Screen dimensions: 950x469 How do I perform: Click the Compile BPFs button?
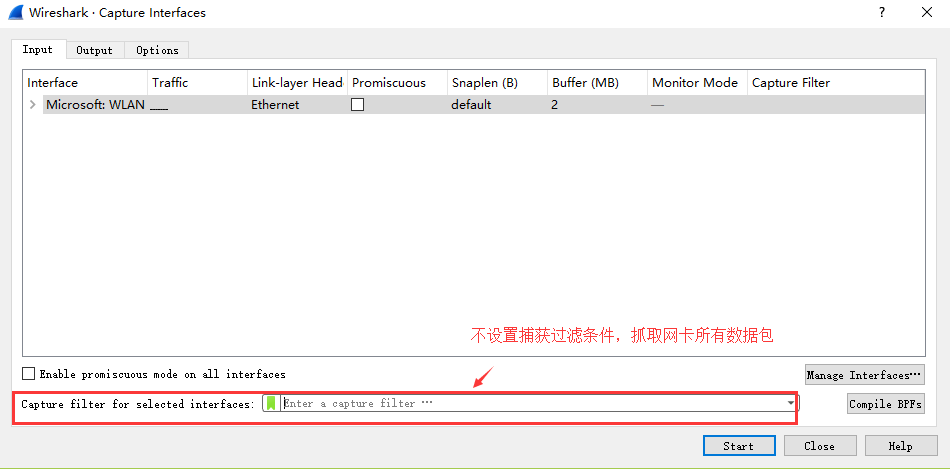886,404
